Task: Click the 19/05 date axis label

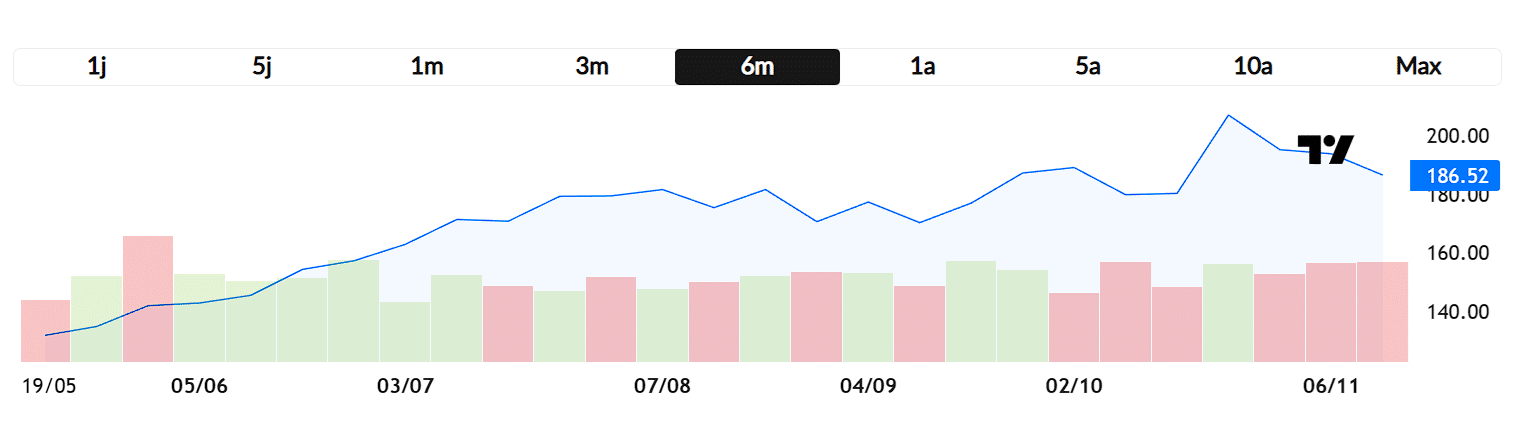Action: [x=49, y=387]
